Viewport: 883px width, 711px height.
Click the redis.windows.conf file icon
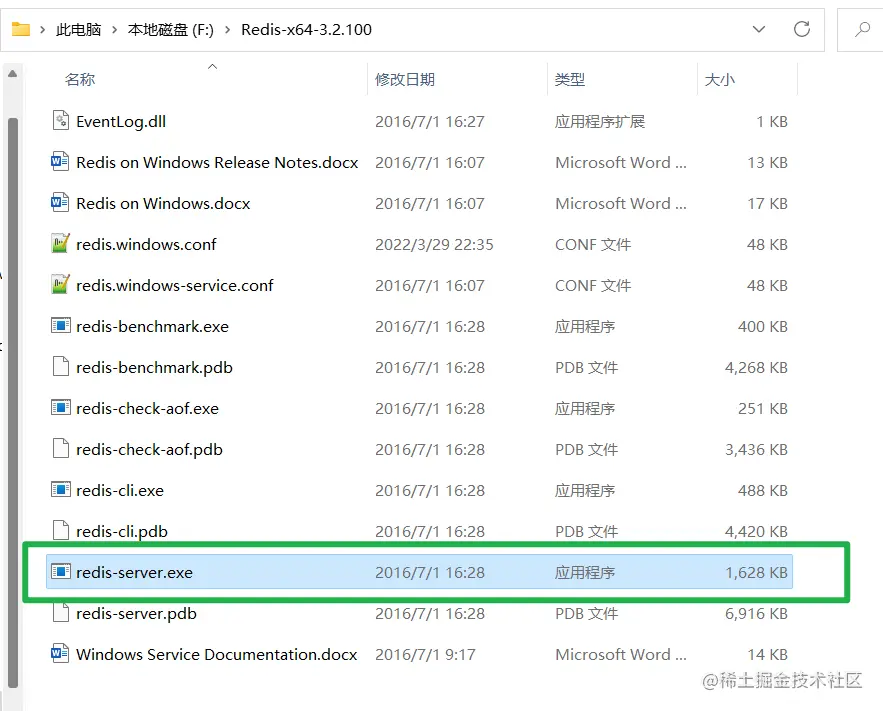60,244
